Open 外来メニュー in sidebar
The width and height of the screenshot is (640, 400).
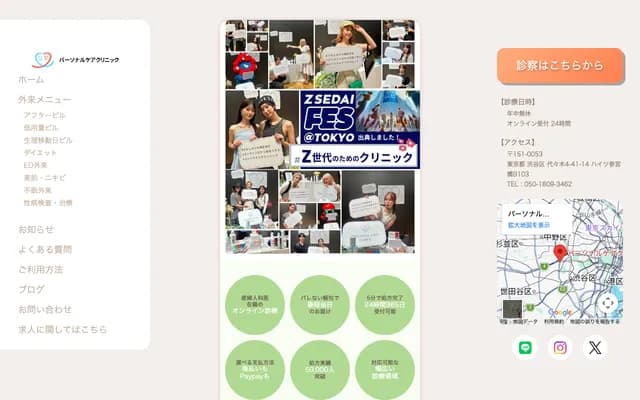[x=44, y=100]
